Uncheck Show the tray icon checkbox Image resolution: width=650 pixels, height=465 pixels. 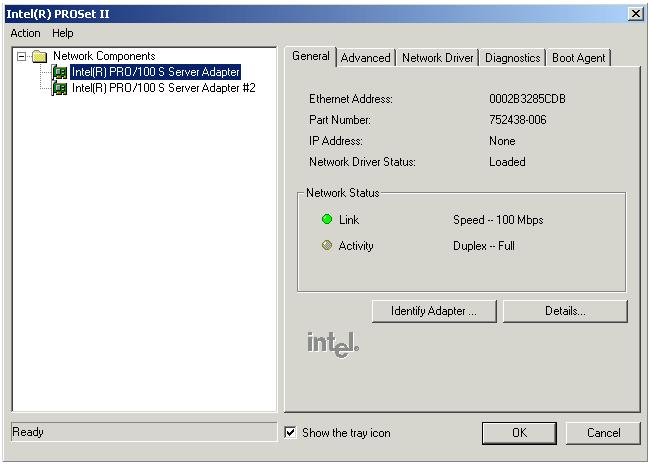pyautogui.click(x=291, y=433)
